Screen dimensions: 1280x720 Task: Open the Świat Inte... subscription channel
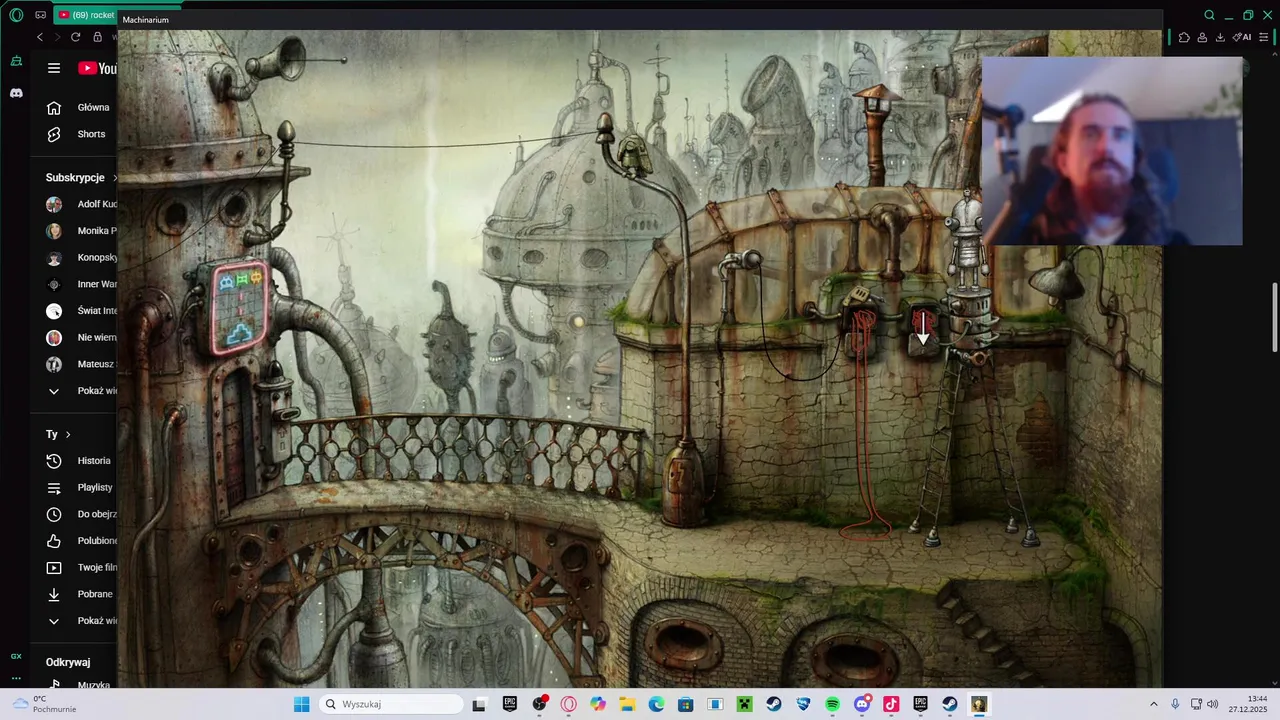[80, 311]
